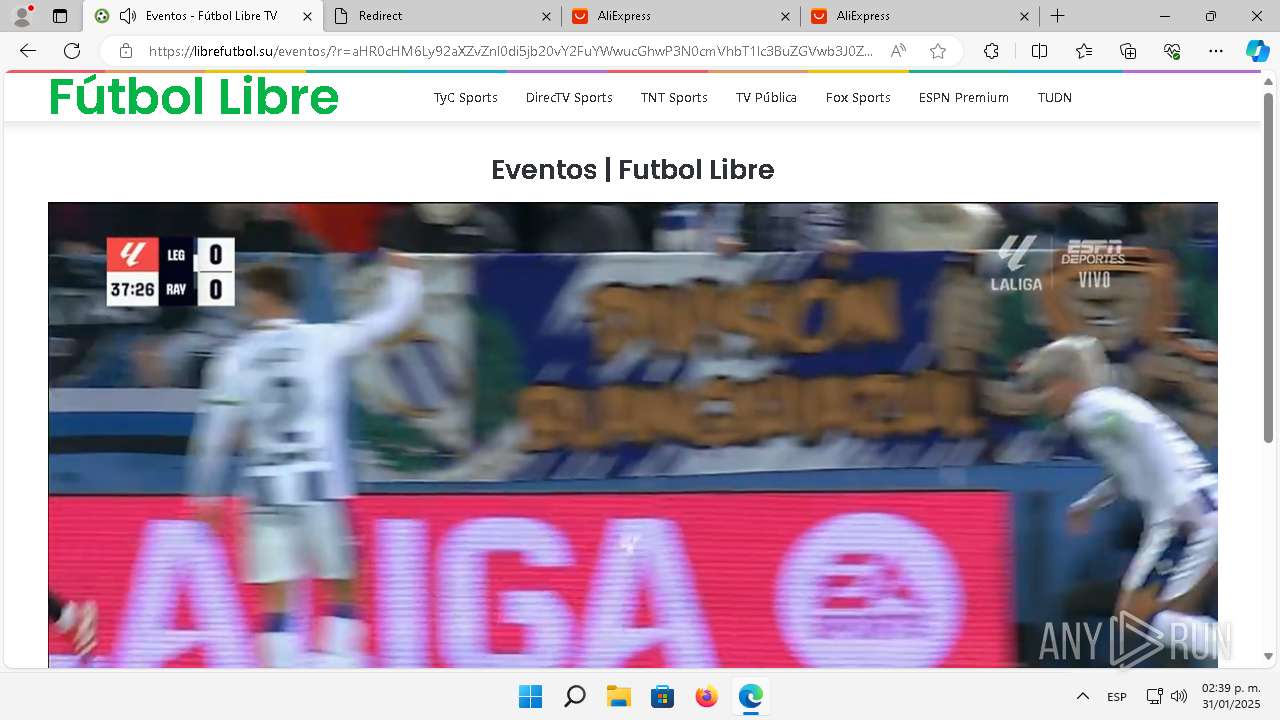Close the Eventos - Fútbol Libre TV tab
This screenshot has width=1280, height=720.
[x=306, y=16]
